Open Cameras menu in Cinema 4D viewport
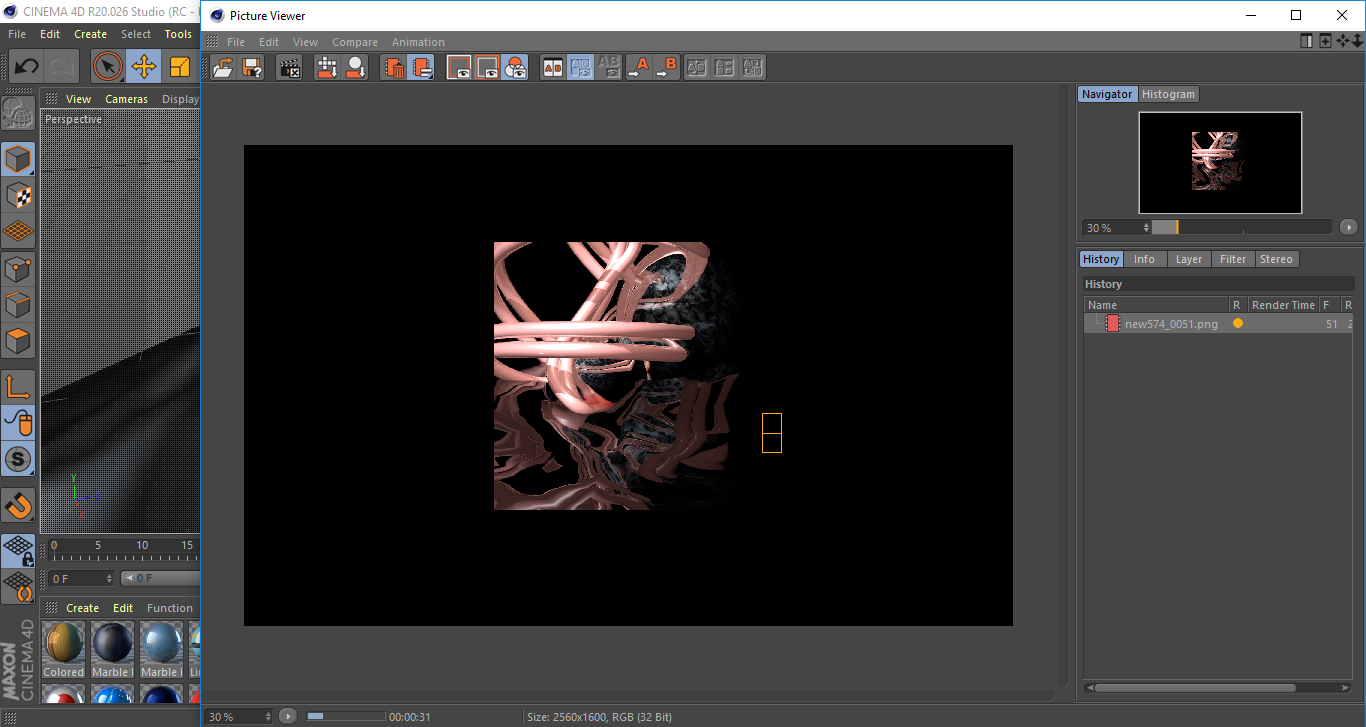The width and height of the screenshot is (1366, 727). (x=126, y=99)
